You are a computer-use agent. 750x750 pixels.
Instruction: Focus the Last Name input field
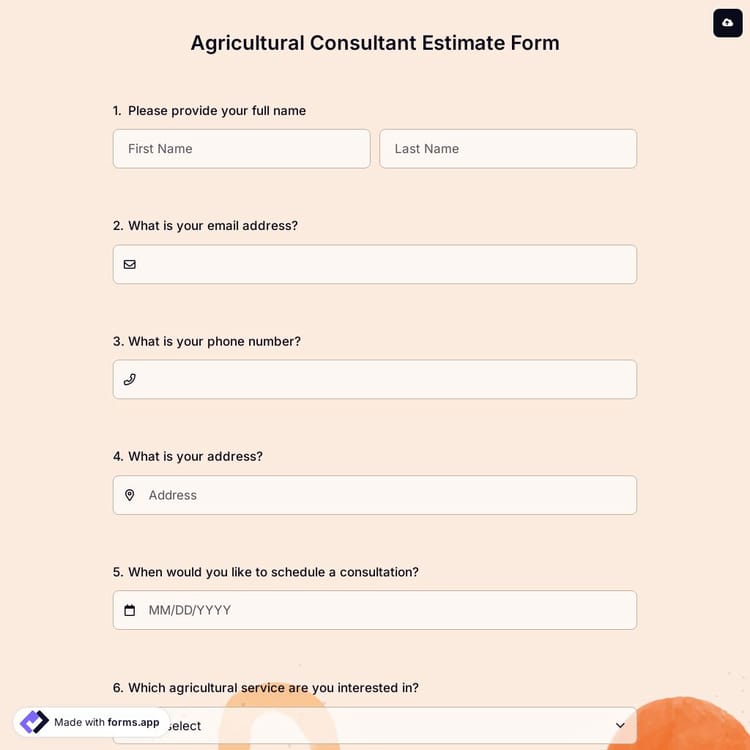[x=508, y=149]
